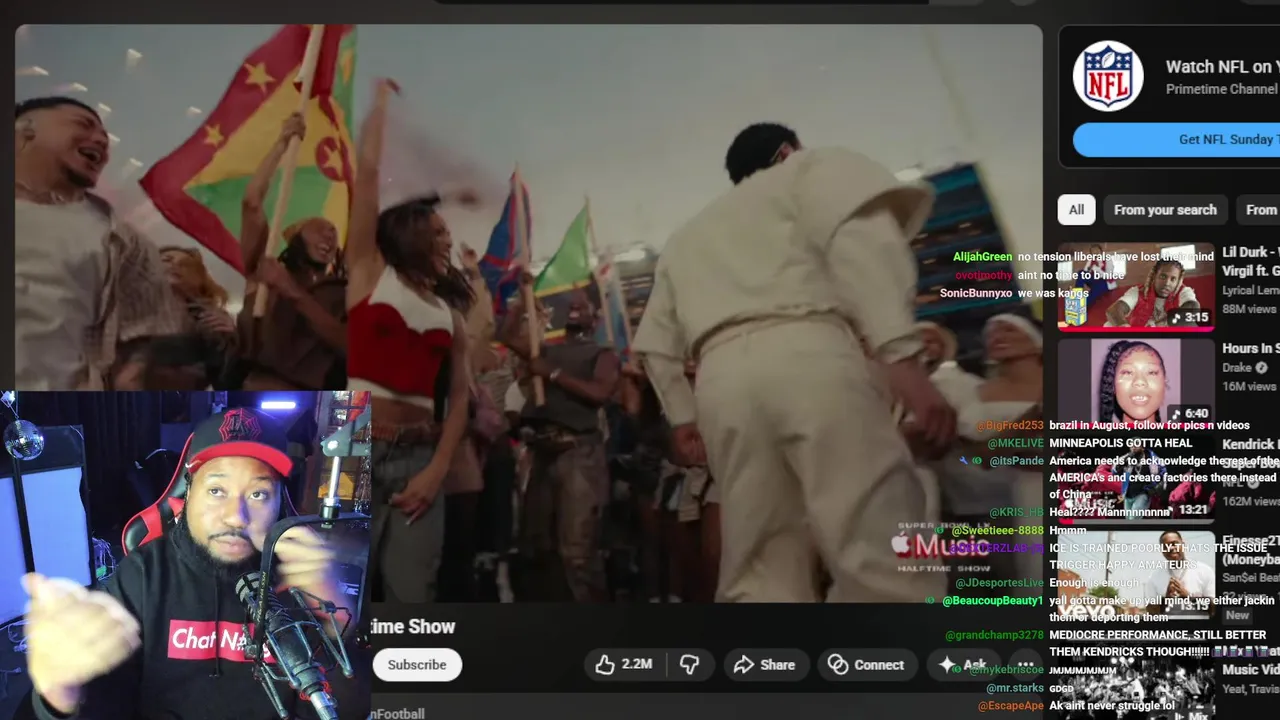The width and height of the screenshot is (1280, 720).
Task: Open the Hours In Silence video thumbnail
Action: pos(1136,383)
